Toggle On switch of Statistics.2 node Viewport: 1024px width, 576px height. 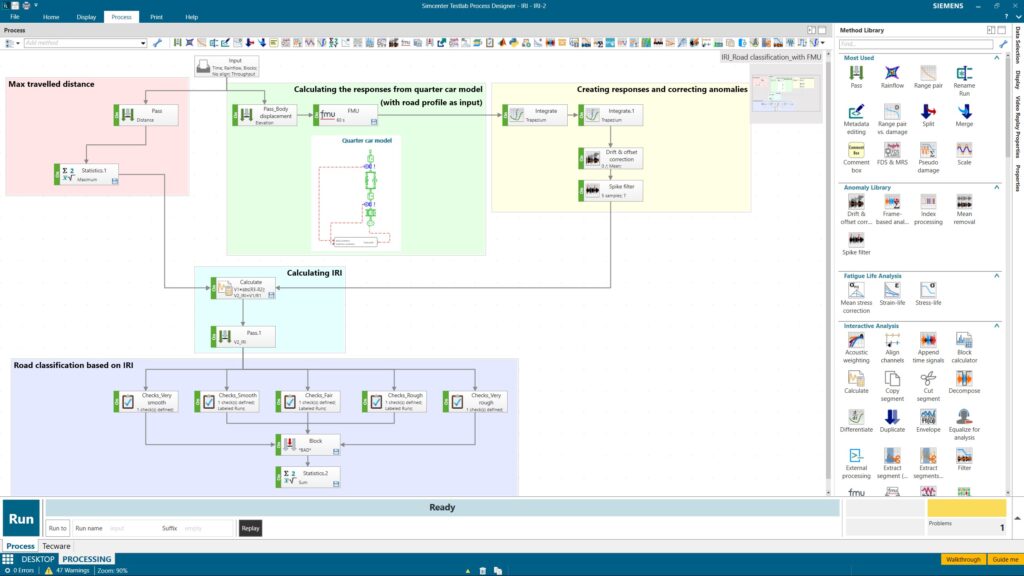278,477
